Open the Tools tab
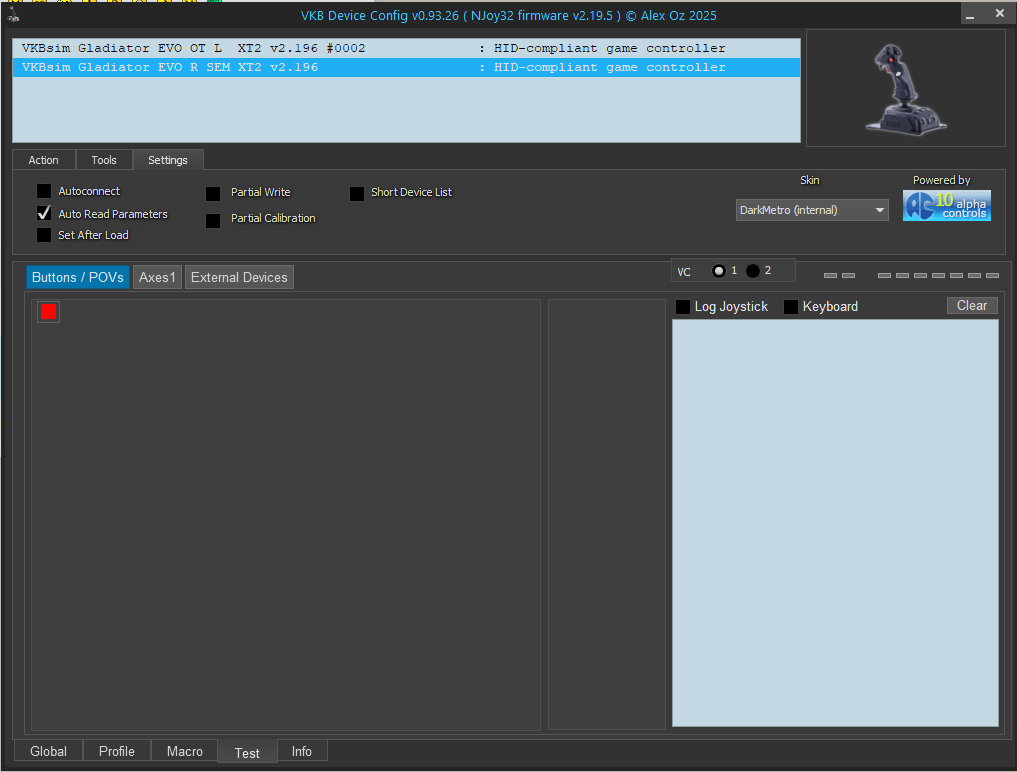This screenshot has height=772, width=1017. [104, 160]
